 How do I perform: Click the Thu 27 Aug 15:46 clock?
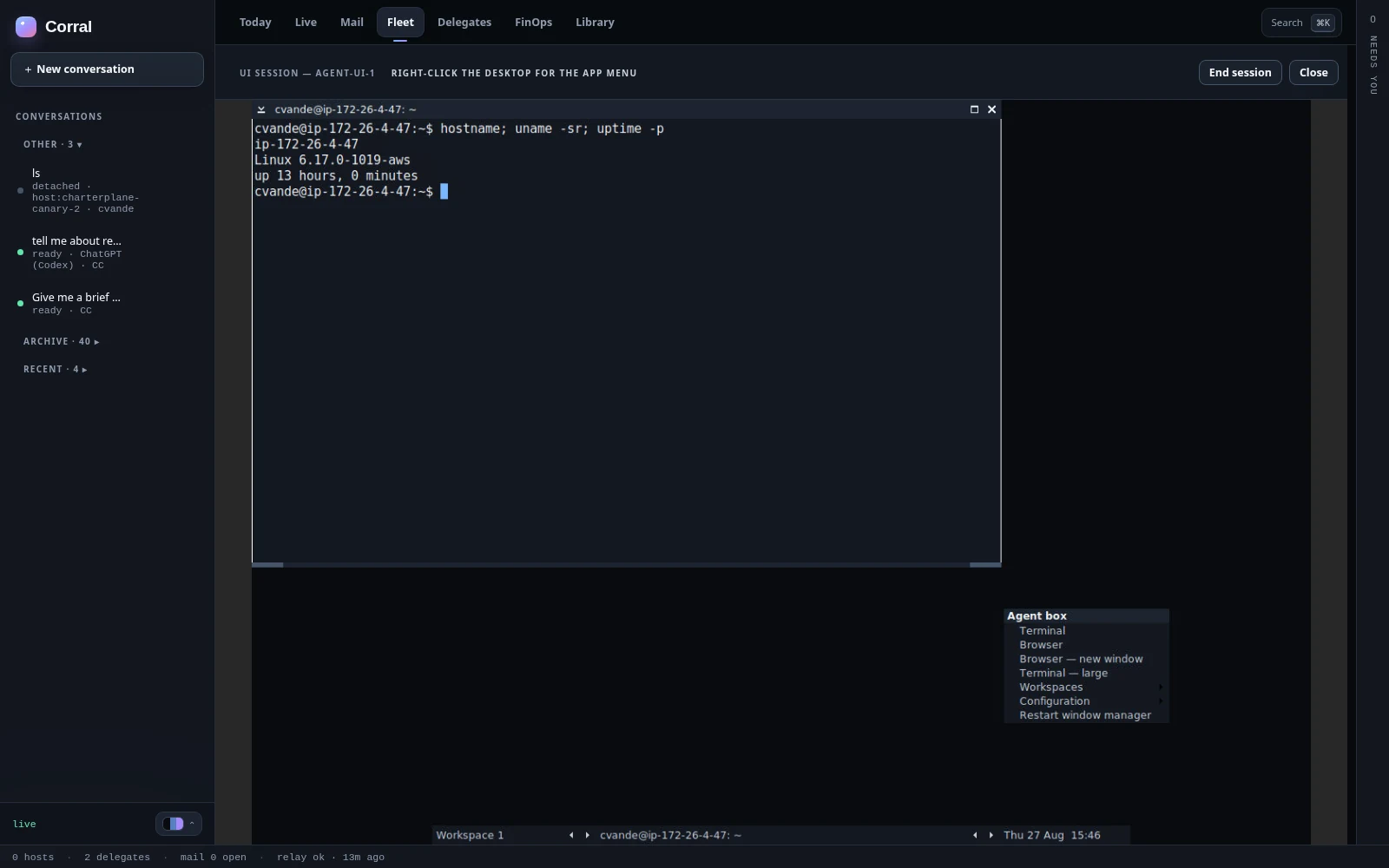click(x=1052, y=835)
